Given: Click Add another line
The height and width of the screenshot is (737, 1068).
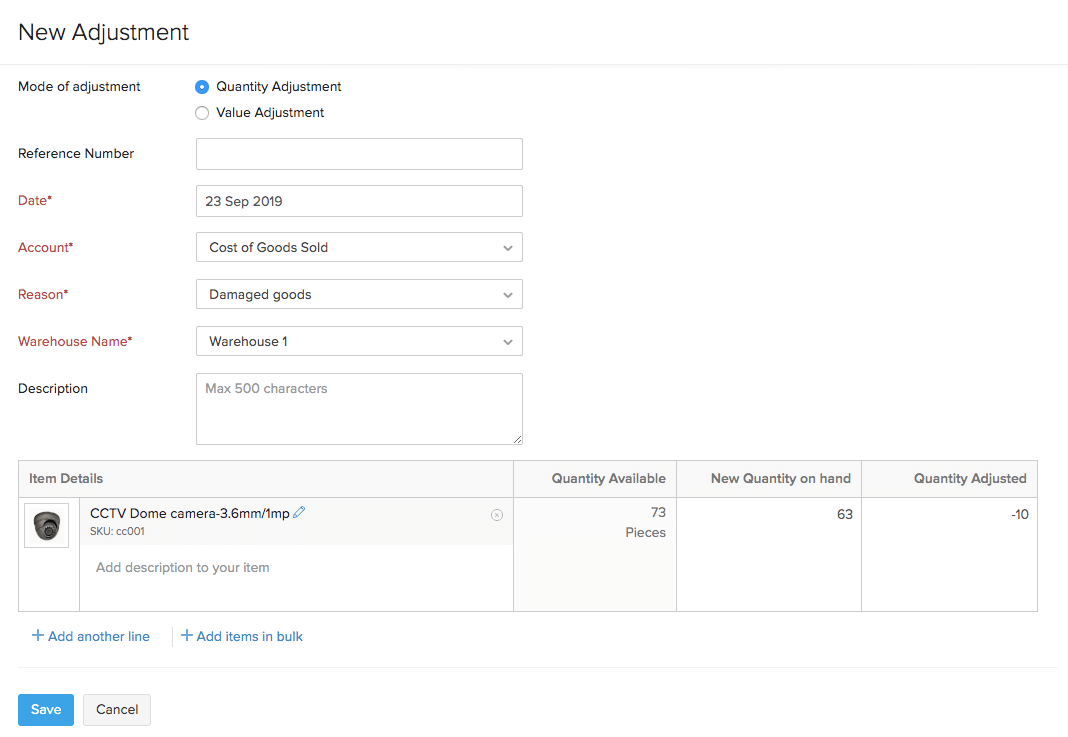Looking at the screenshot, I should [x=90, y=636].
